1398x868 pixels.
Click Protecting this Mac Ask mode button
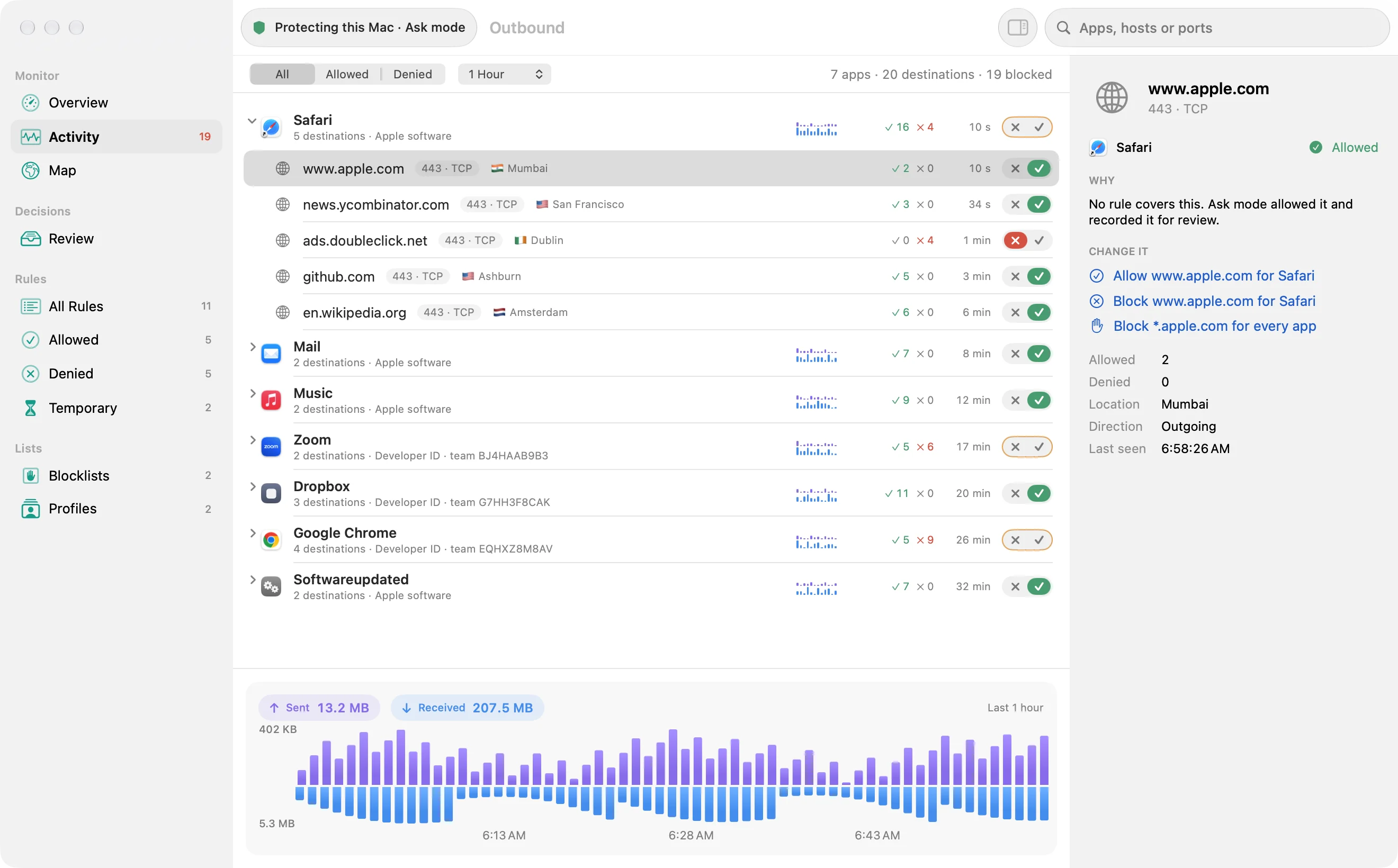pos(359,28)
